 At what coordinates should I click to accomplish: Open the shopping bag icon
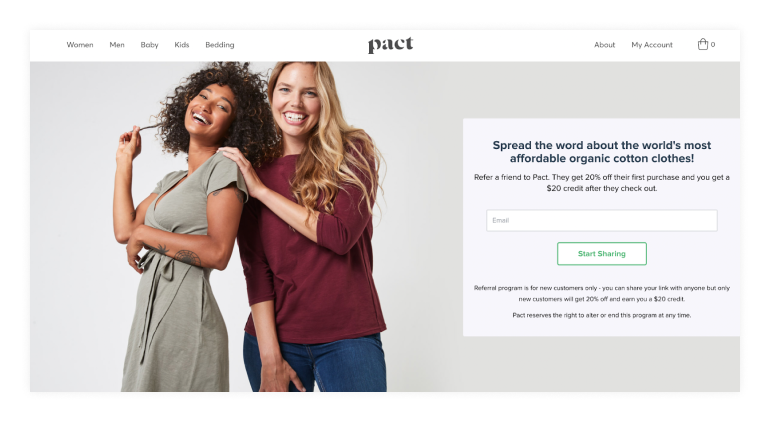click(703, 44)
